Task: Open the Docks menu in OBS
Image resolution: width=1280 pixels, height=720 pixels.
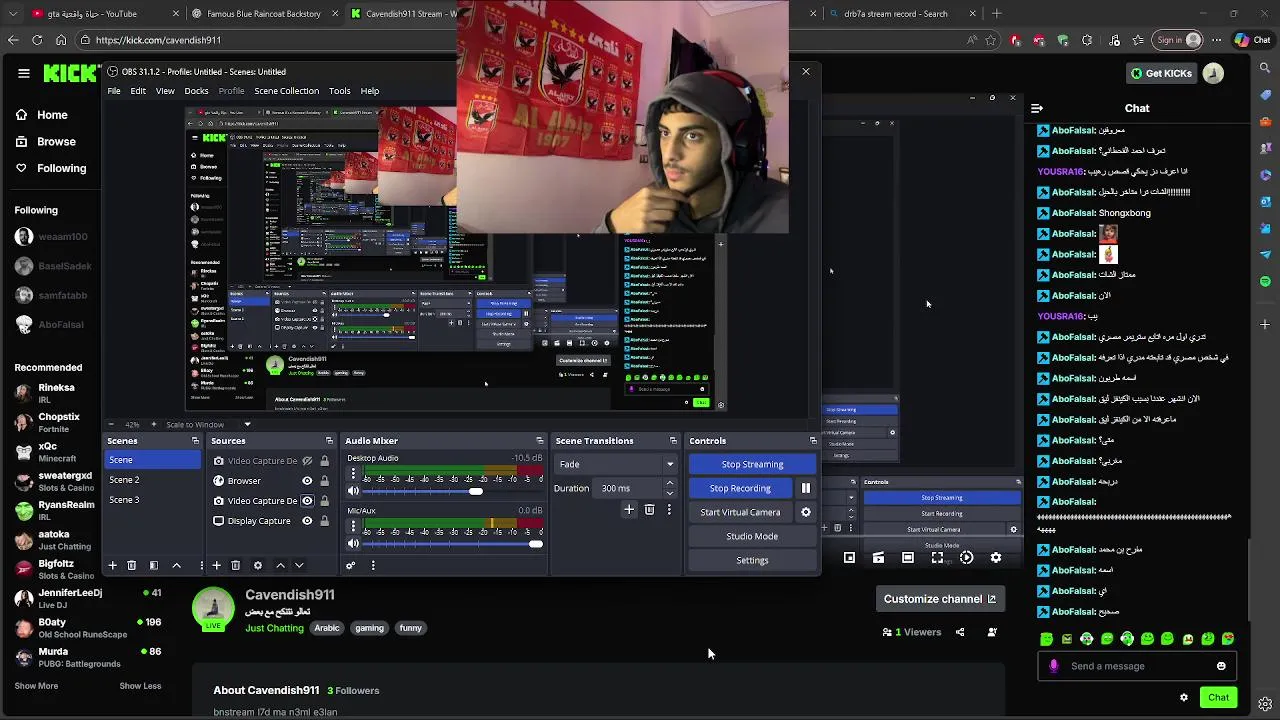Action: (x=196, y=91)
